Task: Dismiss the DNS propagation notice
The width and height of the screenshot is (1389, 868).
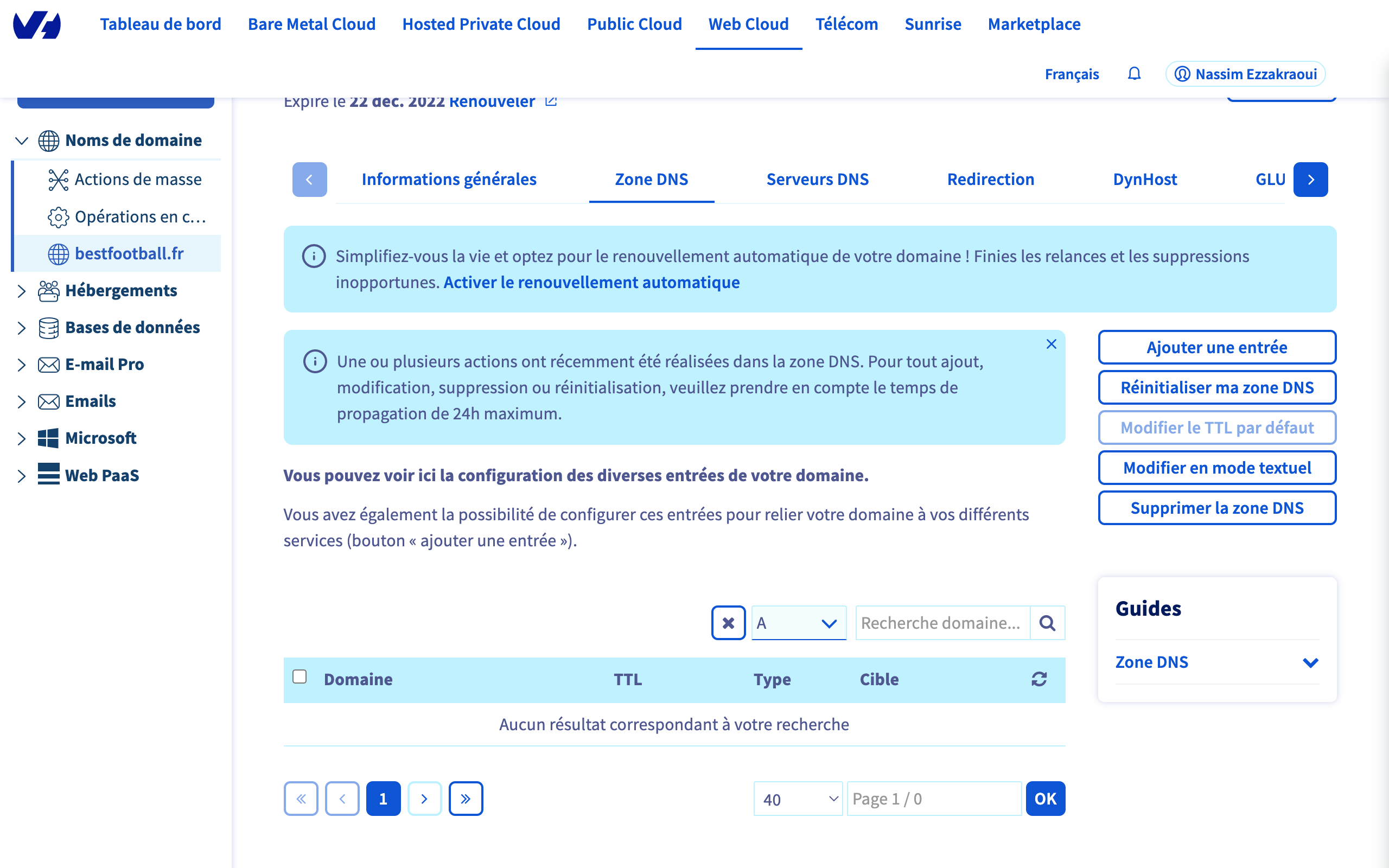Action: click(1051, 344)
